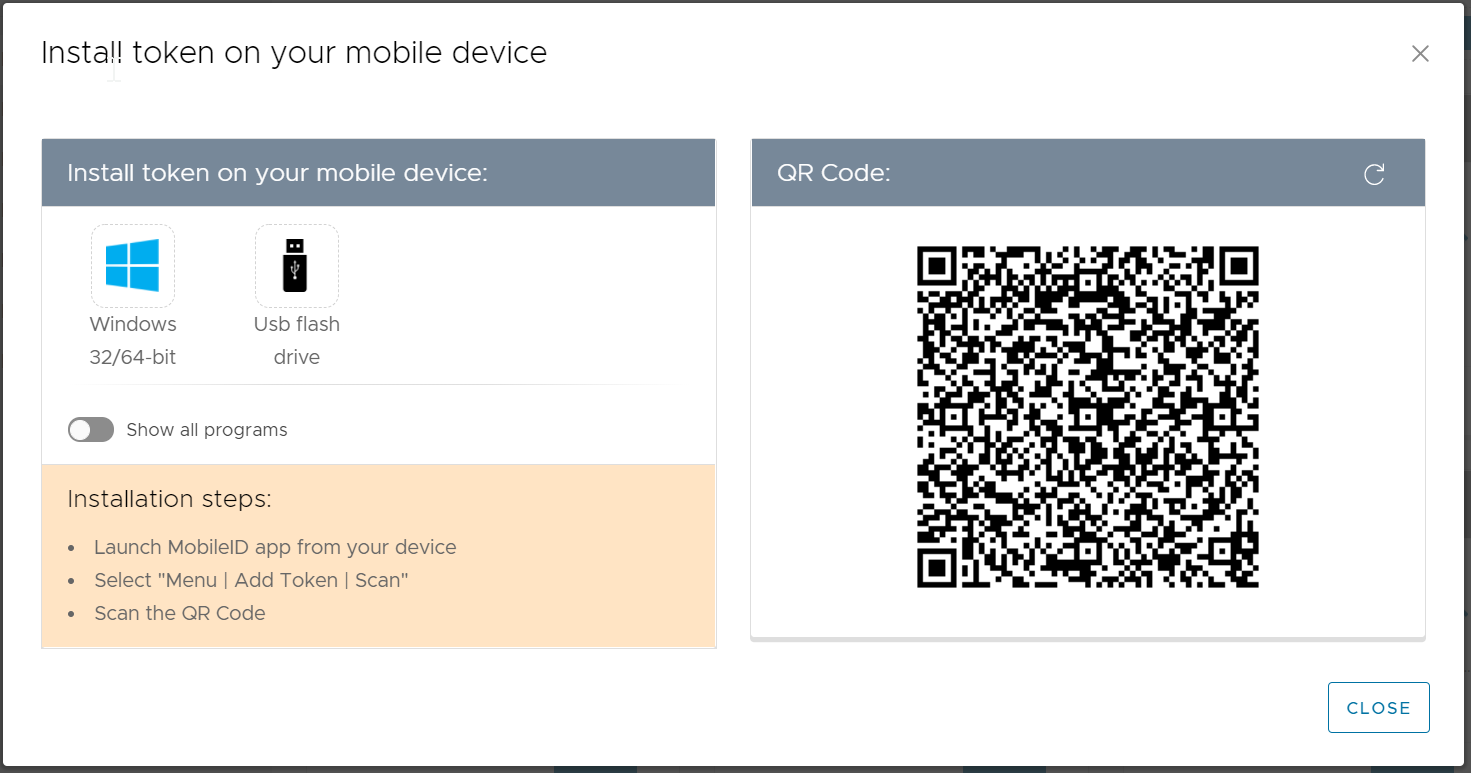Select the USB flash drive icon
Screen dimensions: 1471x773
pos(296,266)
